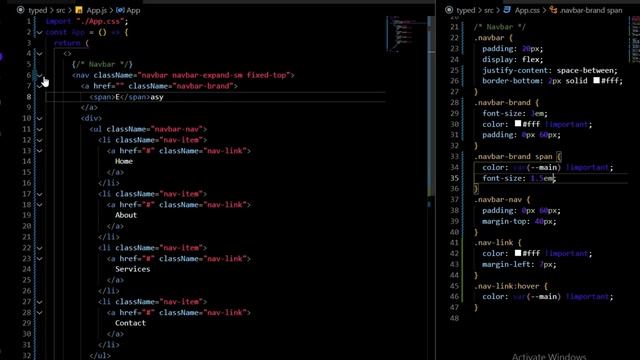Click the '.navbar-nav {' selector in App.css
Viewport: 640px width, 360px height.
[x=502, y=200]
